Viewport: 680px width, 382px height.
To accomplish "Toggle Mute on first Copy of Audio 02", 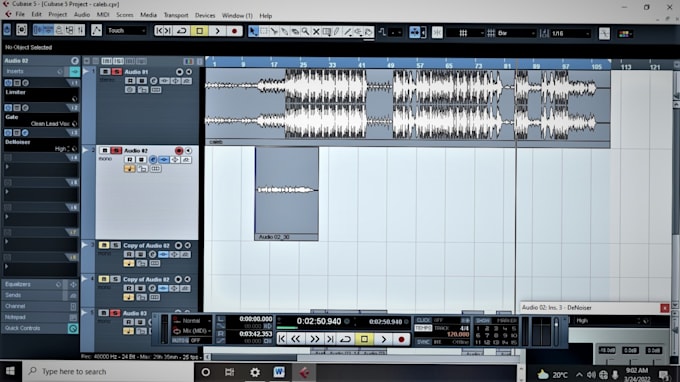I will point(104,245).
